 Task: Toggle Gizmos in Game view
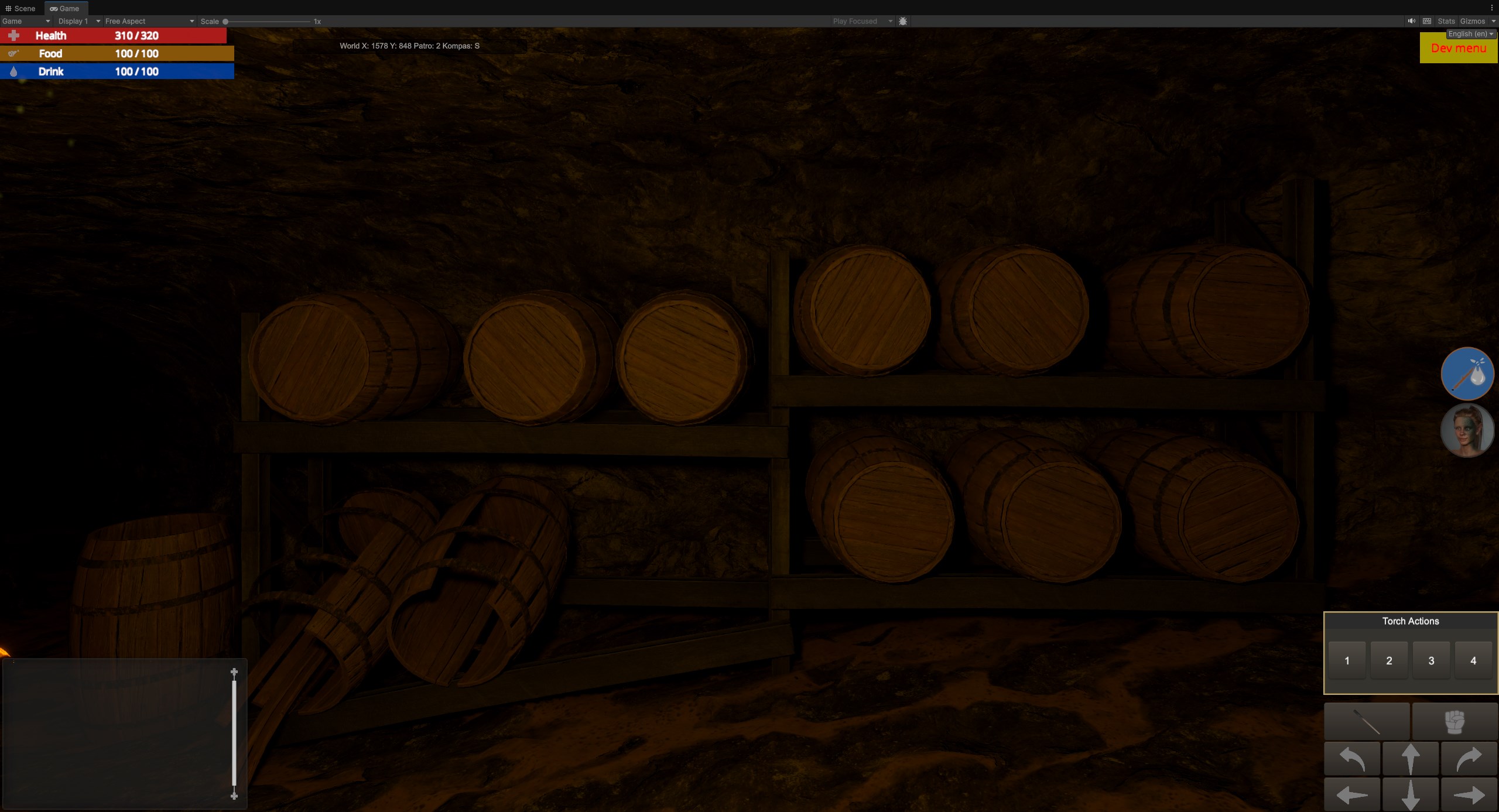(x=1472, y=21)
